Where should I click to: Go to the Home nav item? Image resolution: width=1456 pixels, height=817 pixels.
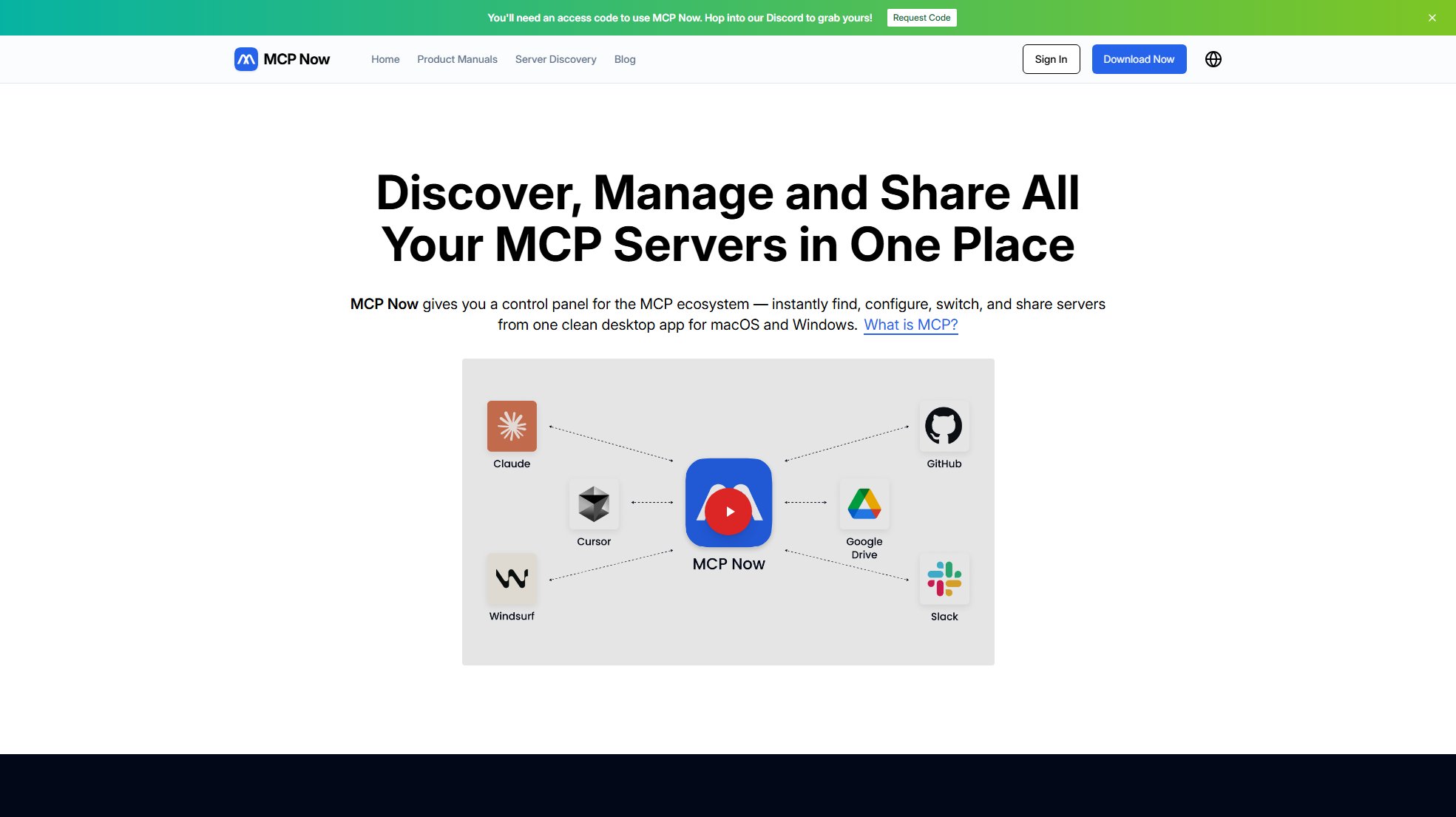[x=385, y=59]
